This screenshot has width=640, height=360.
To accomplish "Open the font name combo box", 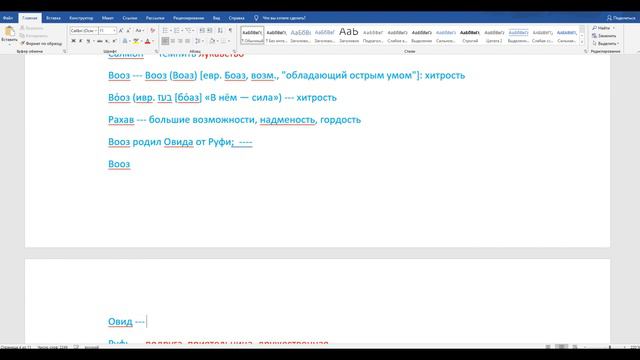I will point(84,31).
